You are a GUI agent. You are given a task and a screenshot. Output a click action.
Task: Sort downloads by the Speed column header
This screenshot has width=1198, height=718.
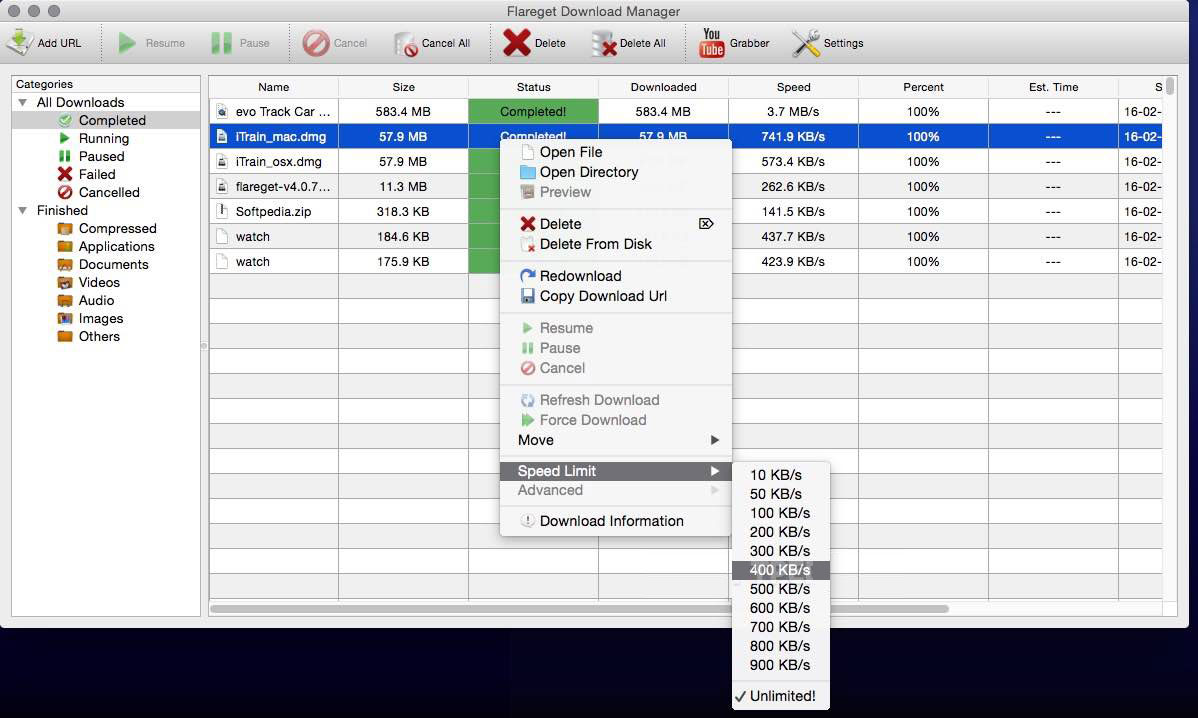[793, 87]
